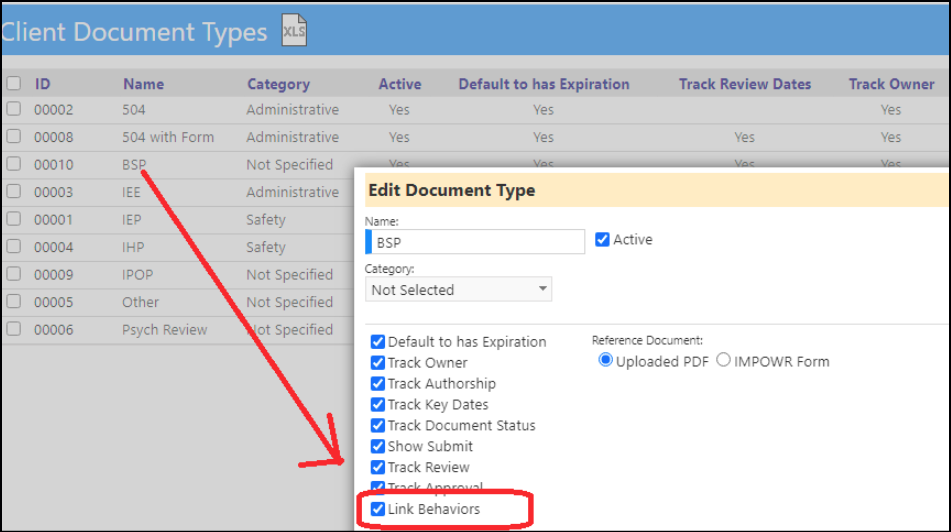Toggle Default to has Expiration checkbox
This screenshot has height=532, width=951.
(x=377, y=342)
